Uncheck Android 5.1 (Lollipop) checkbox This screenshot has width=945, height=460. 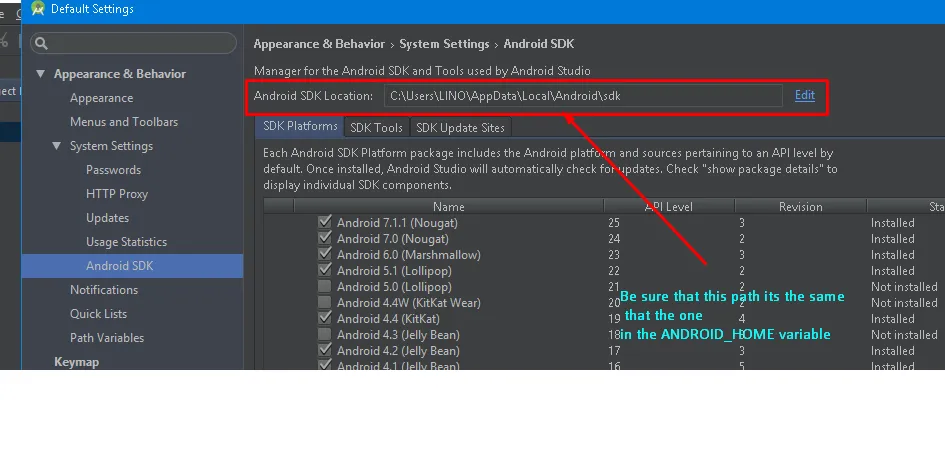[325, 270]
